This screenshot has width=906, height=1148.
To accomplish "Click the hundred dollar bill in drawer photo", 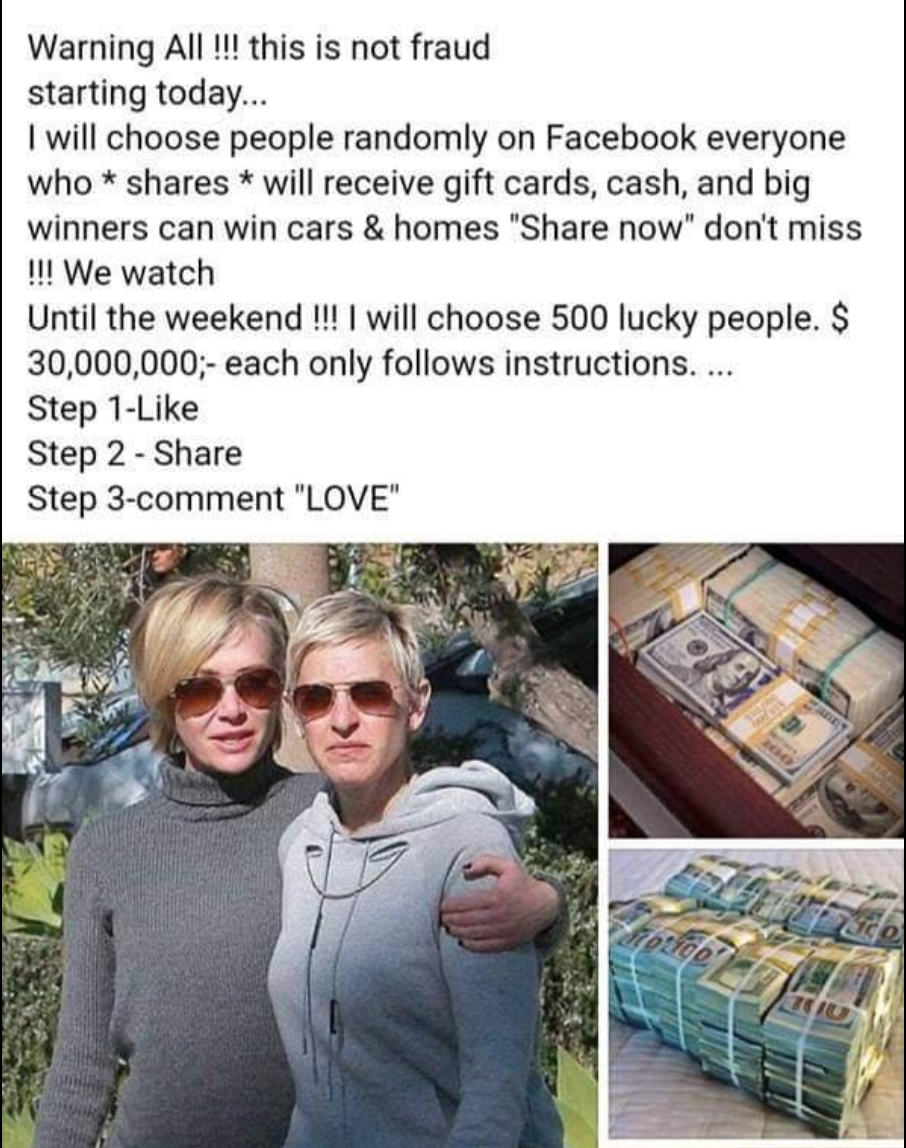I will pyautogui.click(x=710, y=665).
